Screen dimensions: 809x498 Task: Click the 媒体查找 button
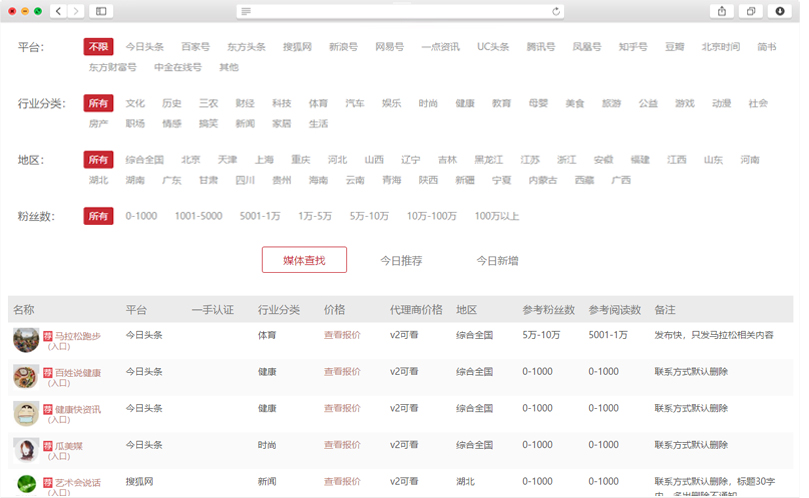304,260
